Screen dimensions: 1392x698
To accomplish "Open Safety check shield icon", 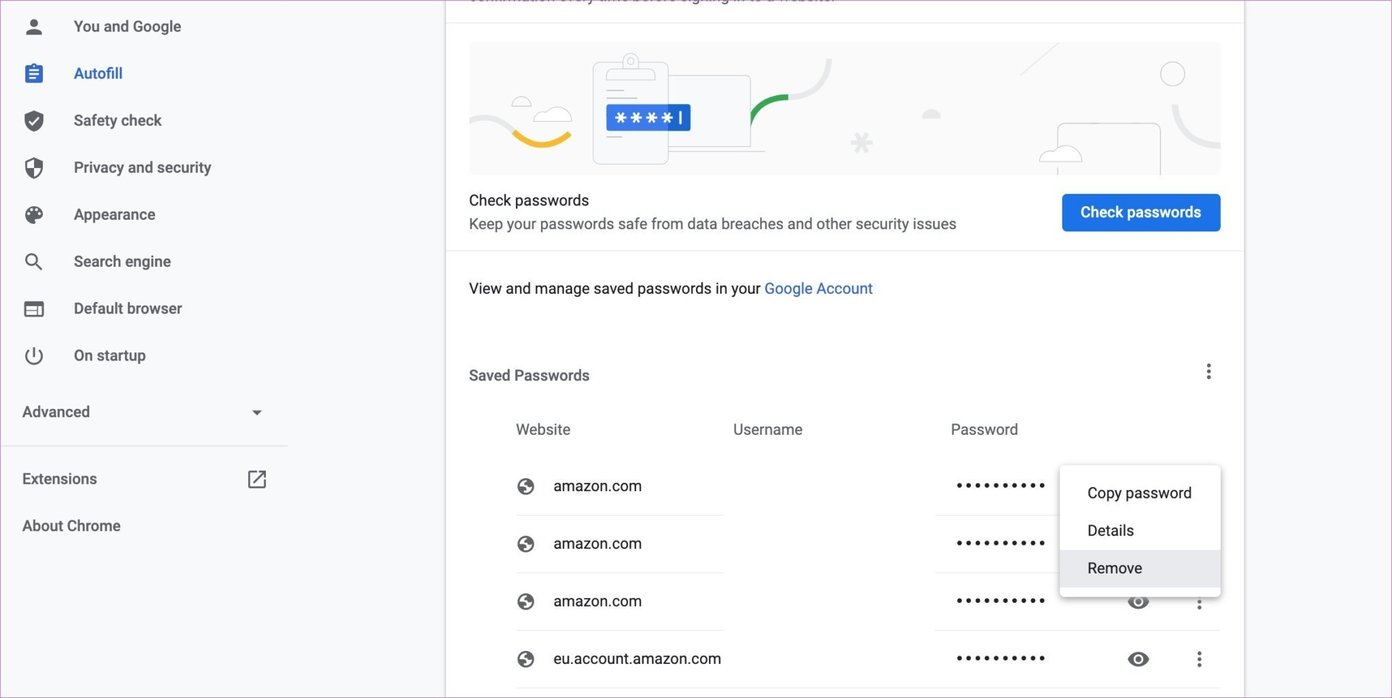I will pyautogui.click(x=34, y=121).
